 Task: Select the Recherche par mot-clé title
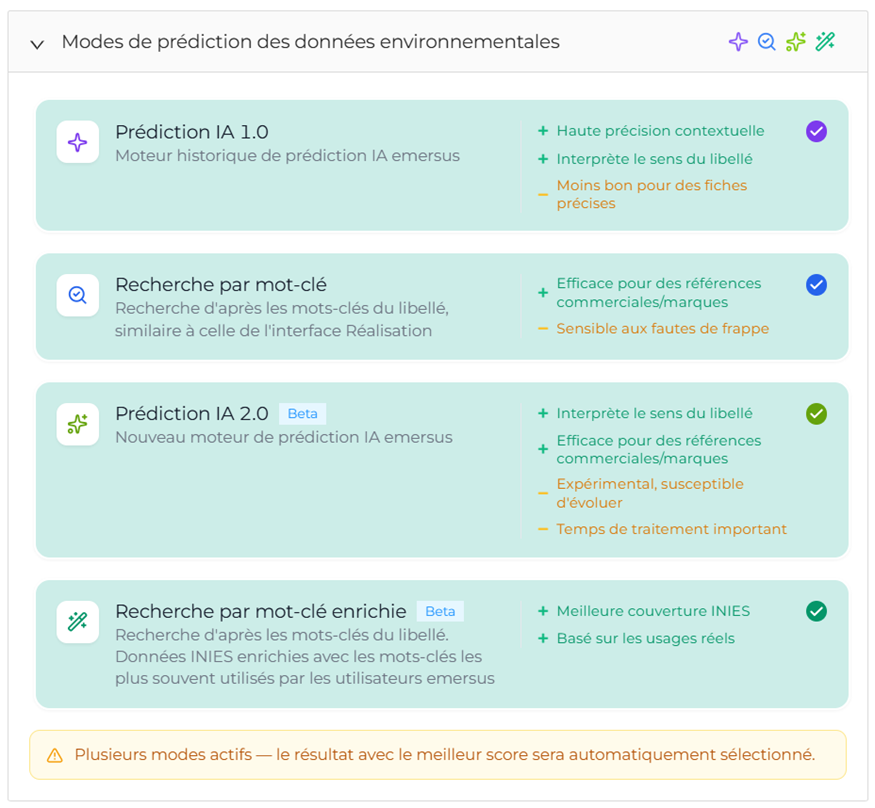pos(221,284)
